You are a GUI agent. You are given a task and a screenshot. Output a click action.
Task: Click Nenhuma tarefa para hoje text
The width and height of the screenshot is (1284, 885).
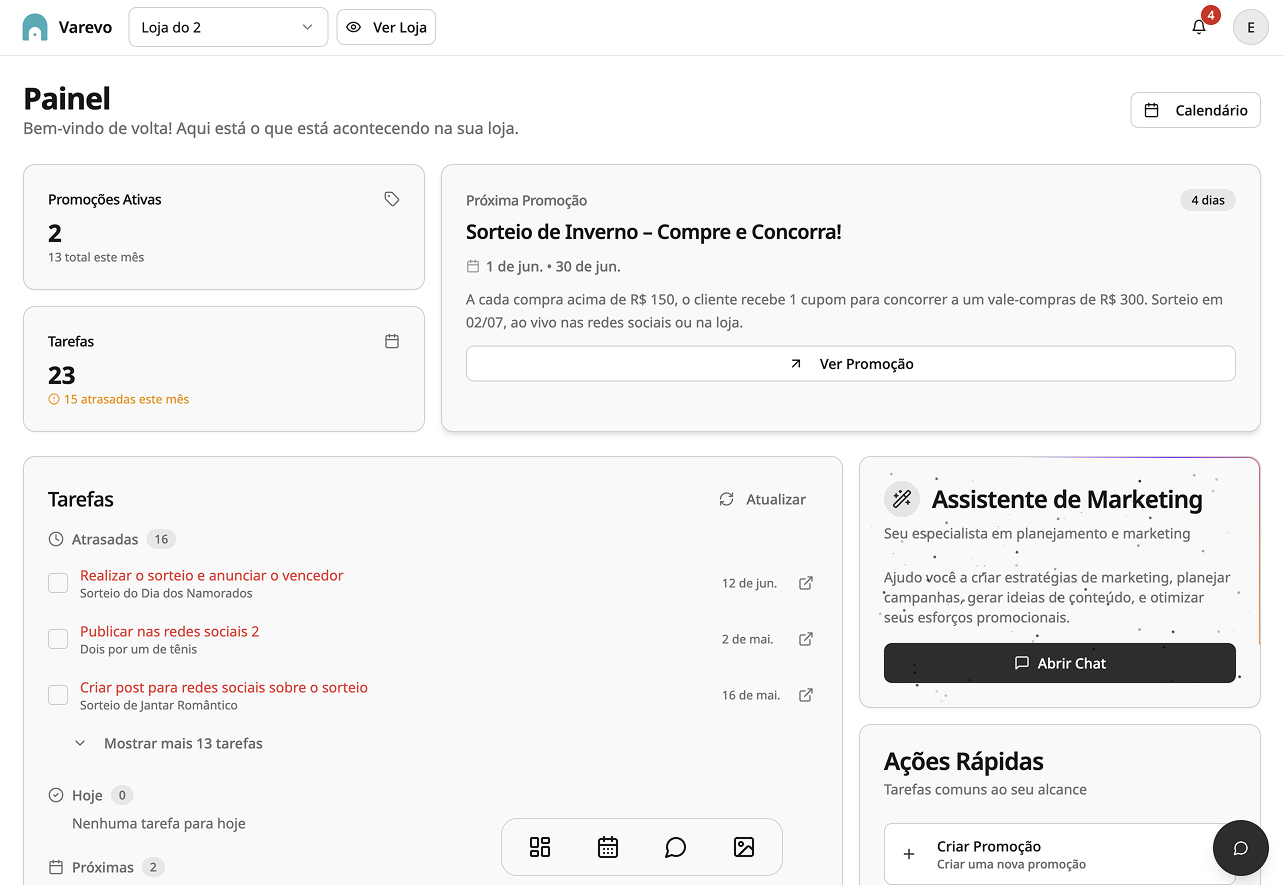click(159, 823)
